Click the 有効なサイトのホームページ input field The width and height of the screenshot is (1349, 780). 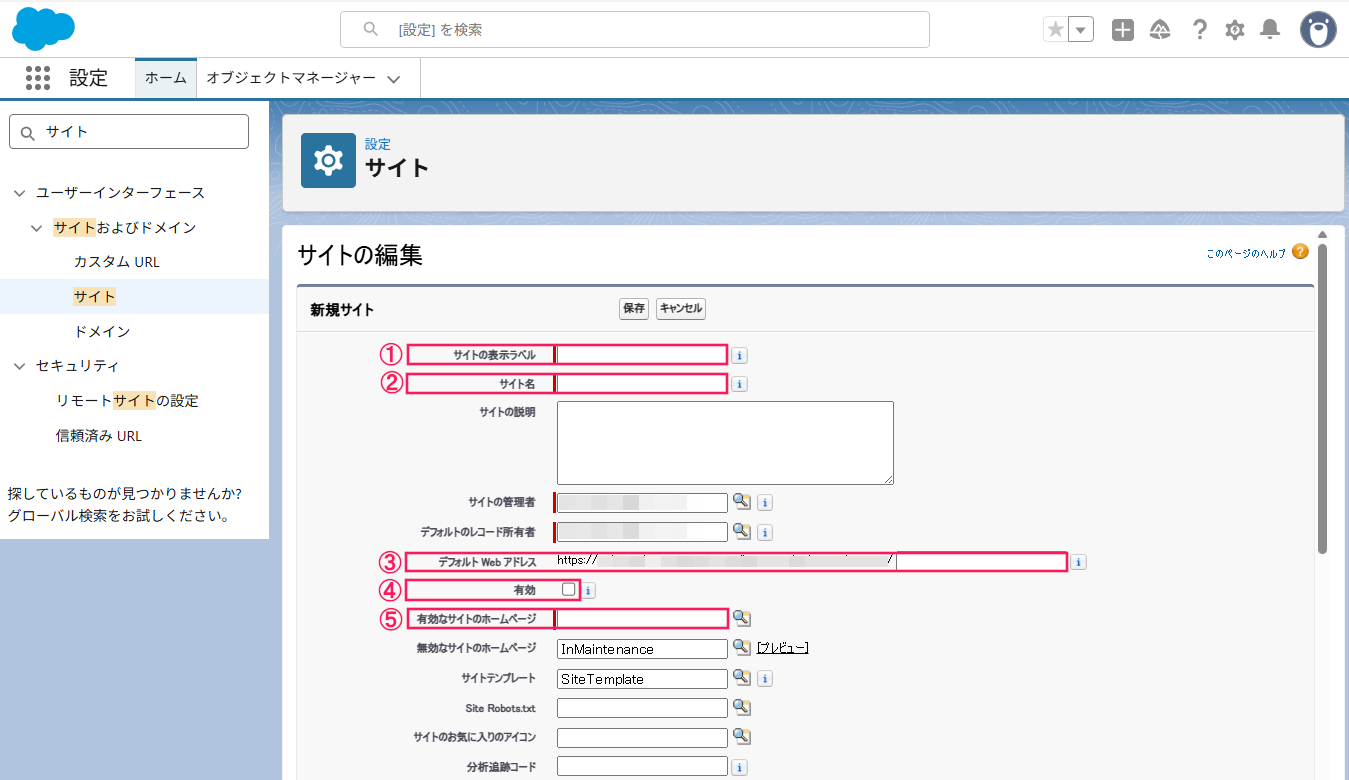tap(642, 619)
